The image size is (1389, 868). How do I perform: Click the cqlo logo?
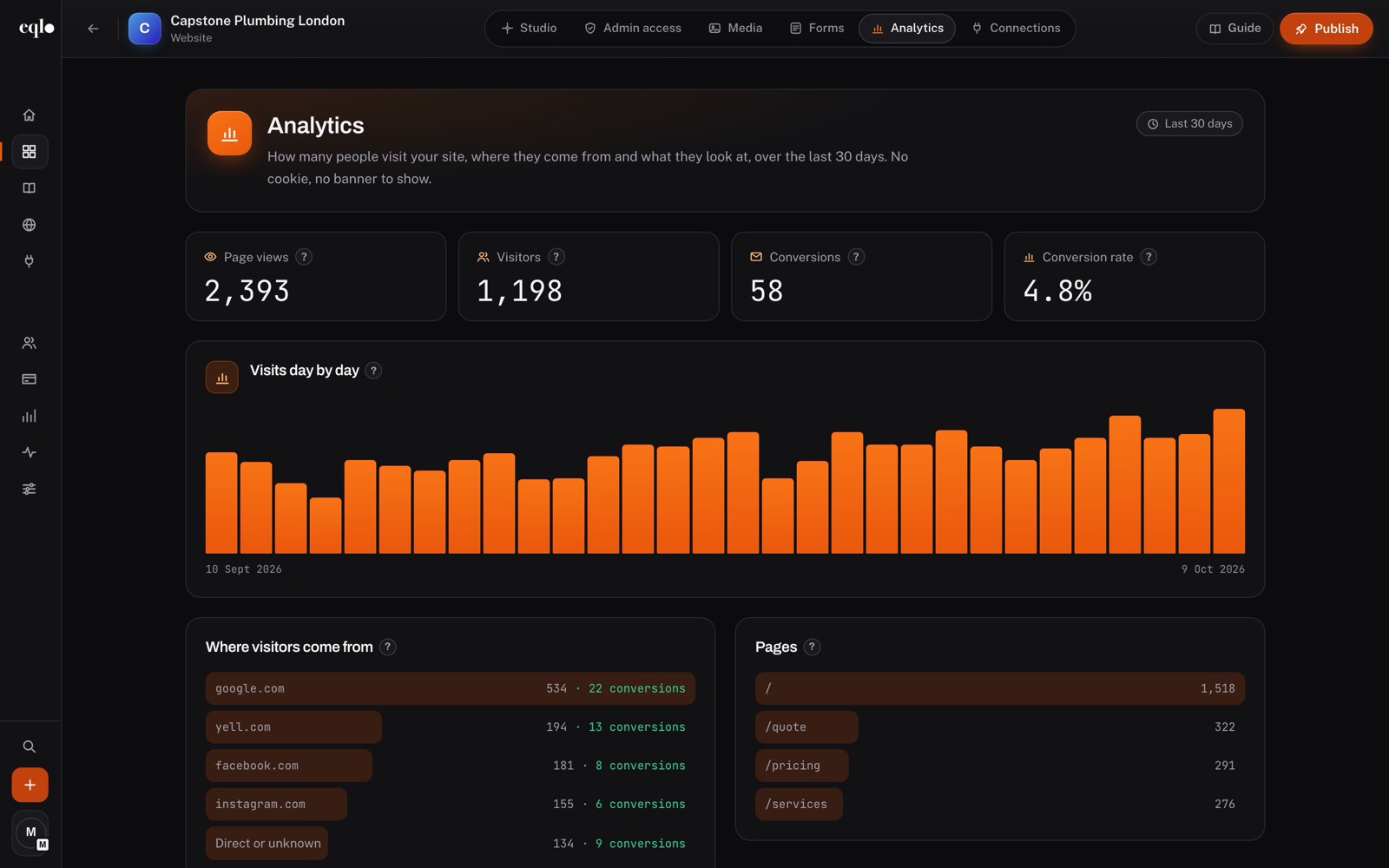point(36,29)
